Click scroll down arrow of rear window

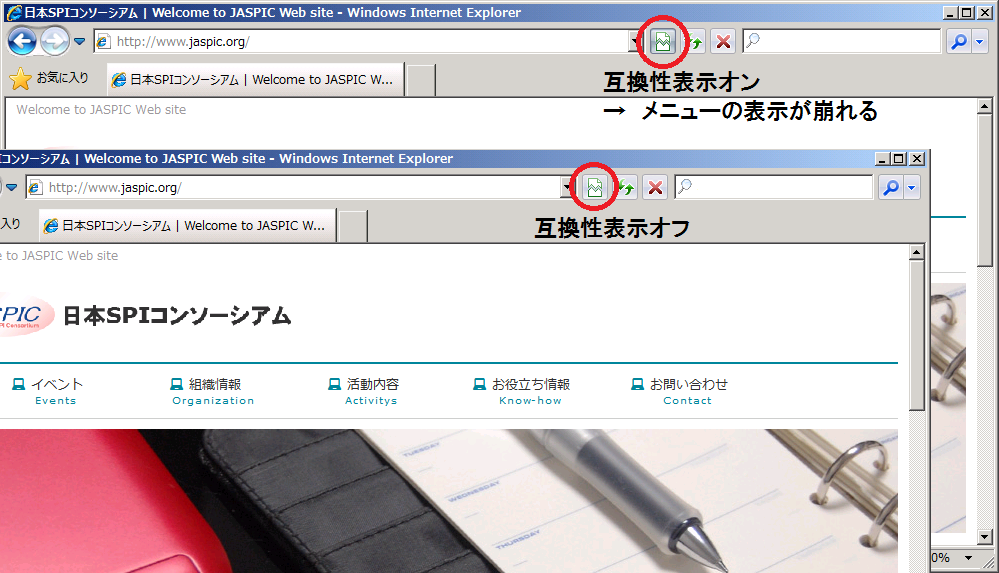(x=984, y=537)
